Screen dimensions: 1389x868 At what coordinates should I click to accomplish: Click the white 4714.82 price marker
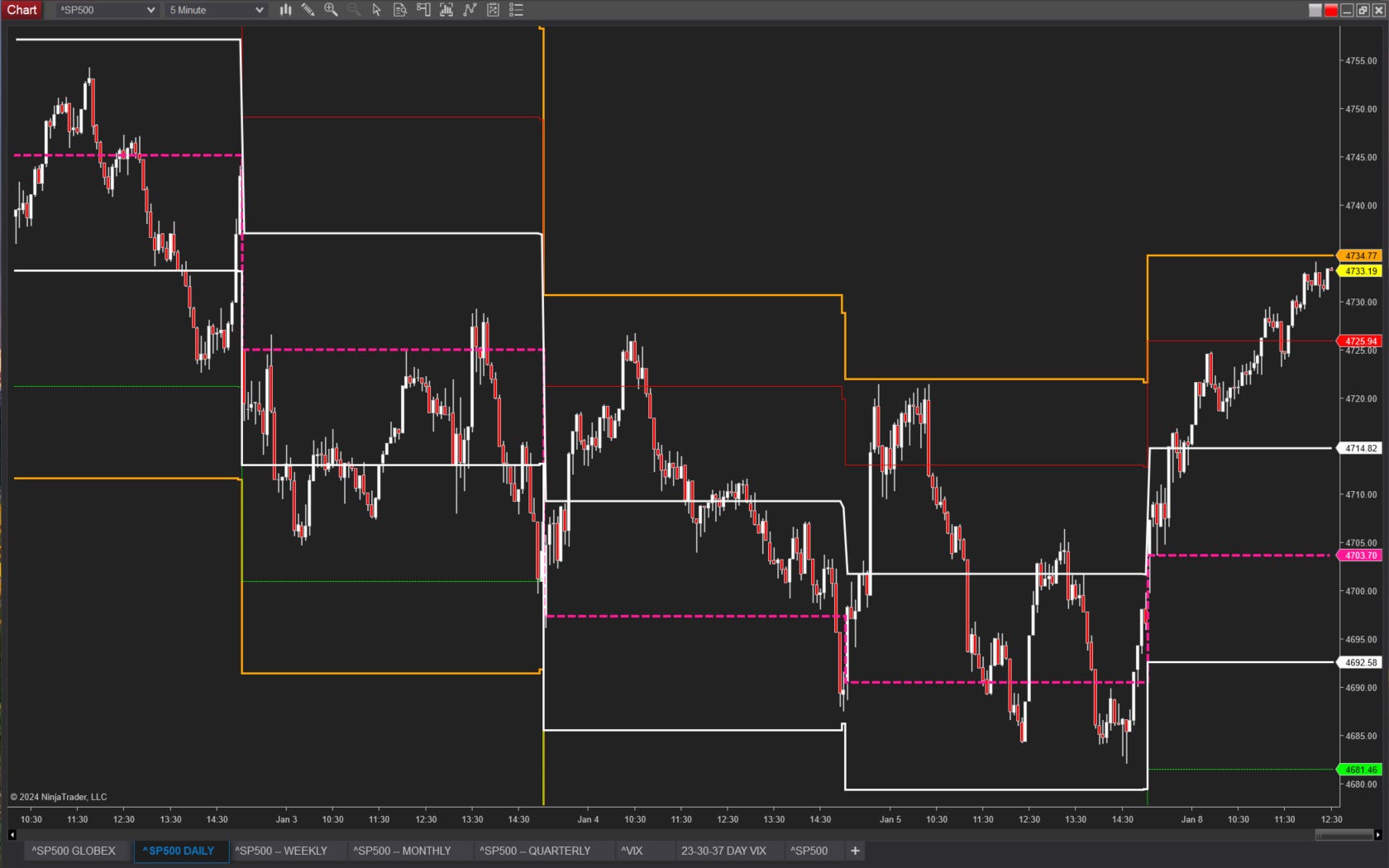(x=1360, y=449)
